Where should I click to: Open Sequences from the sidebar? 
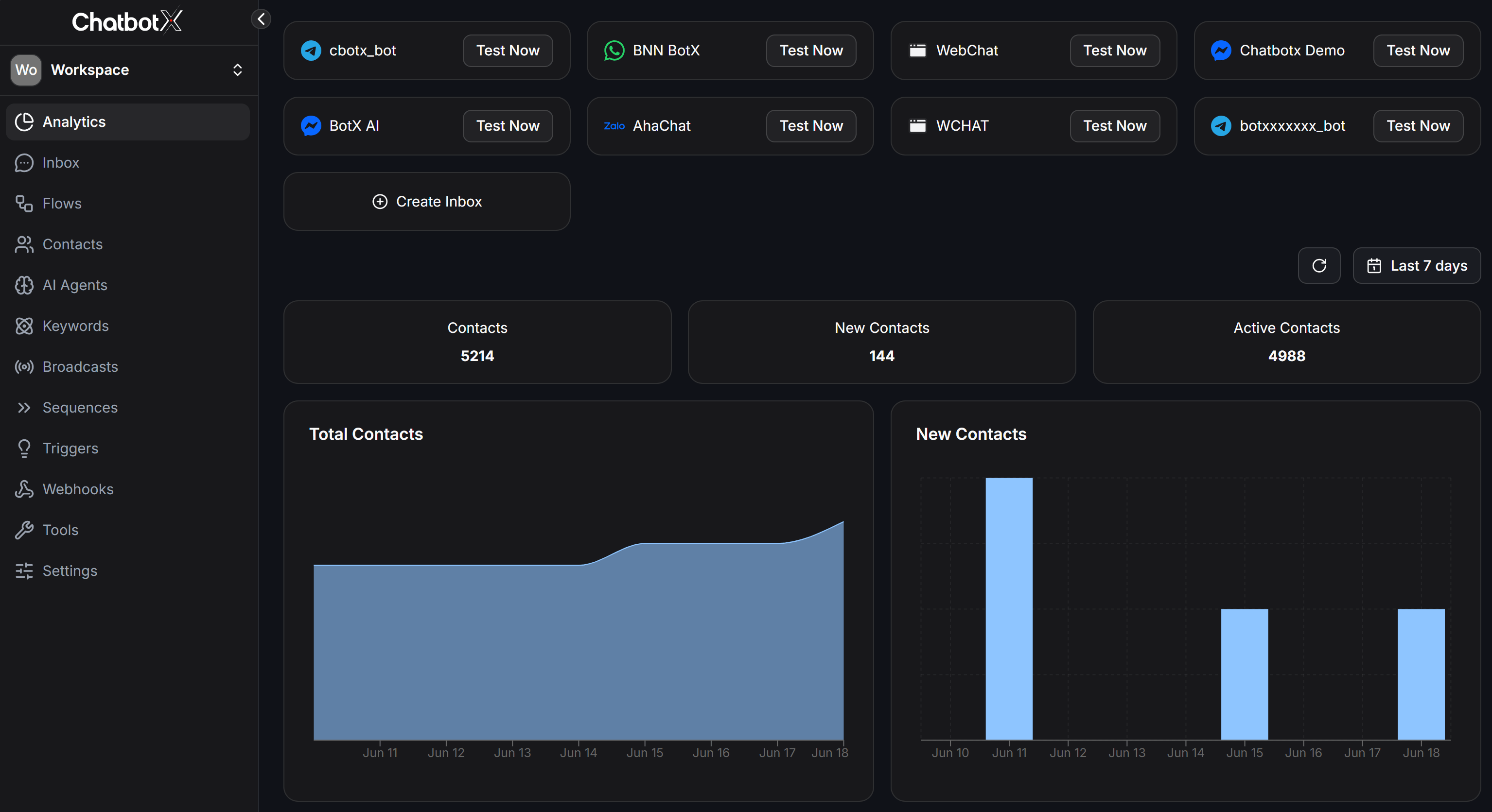click(128, 407)
